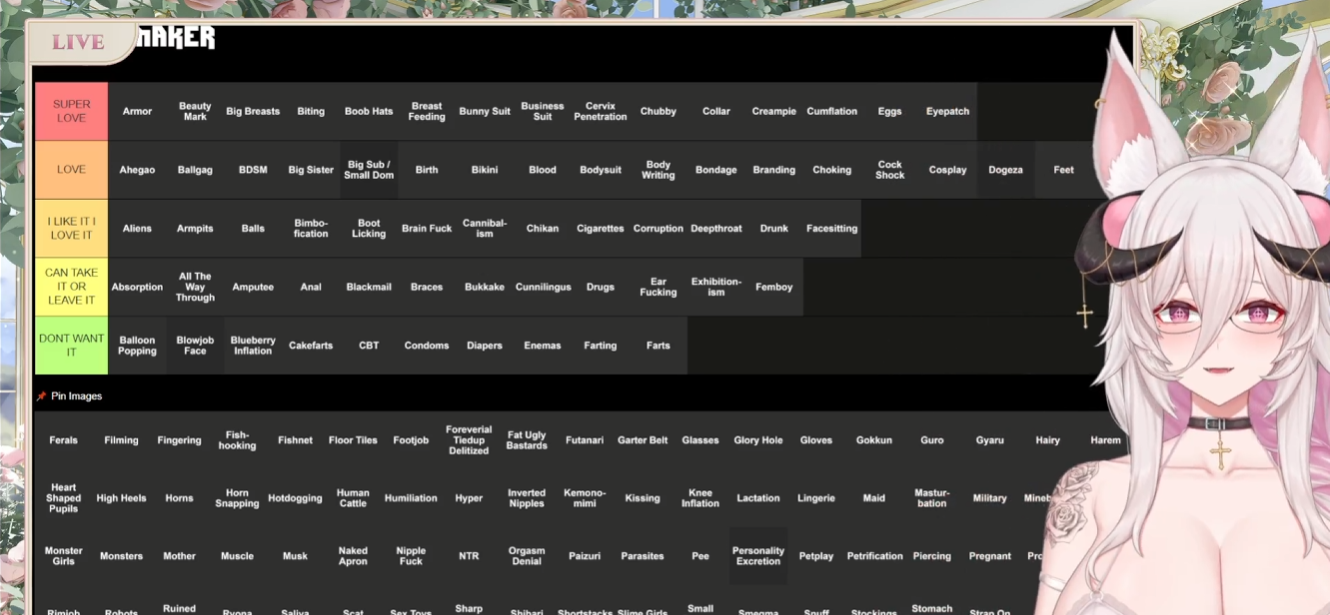Click the I LIKE IT I LOVE IT tier label
This screenshot has height=615, width=1330.
[x=71, y=228]
